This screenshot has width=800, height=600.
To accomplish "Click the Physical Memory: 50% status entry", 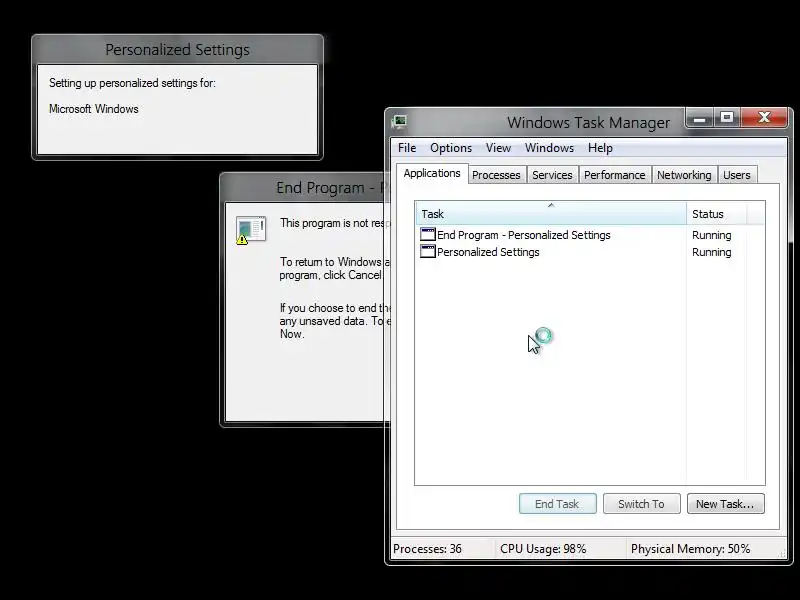I will coord(690,549).
